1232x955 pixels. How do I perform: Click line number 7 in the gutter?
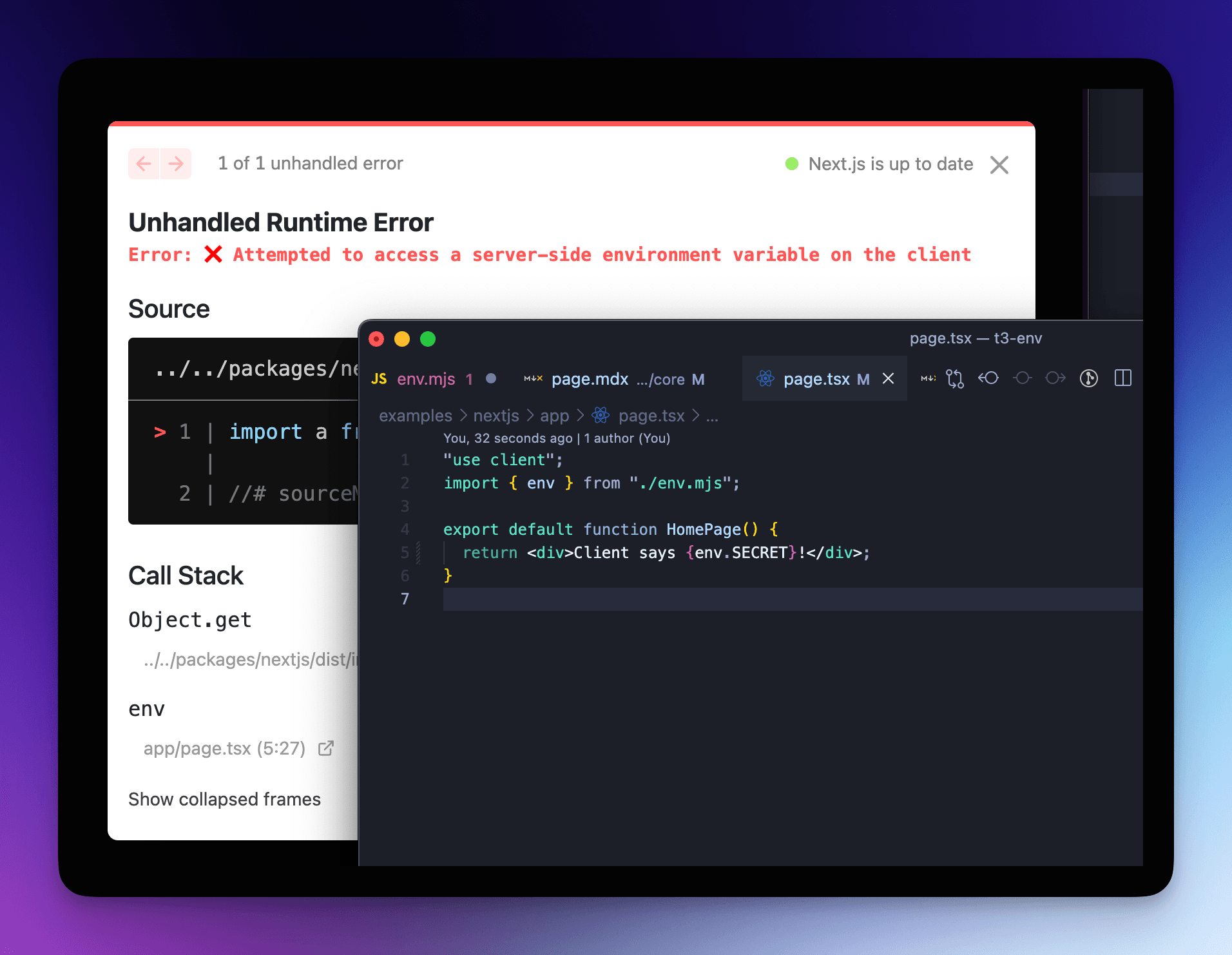point(405,599)
